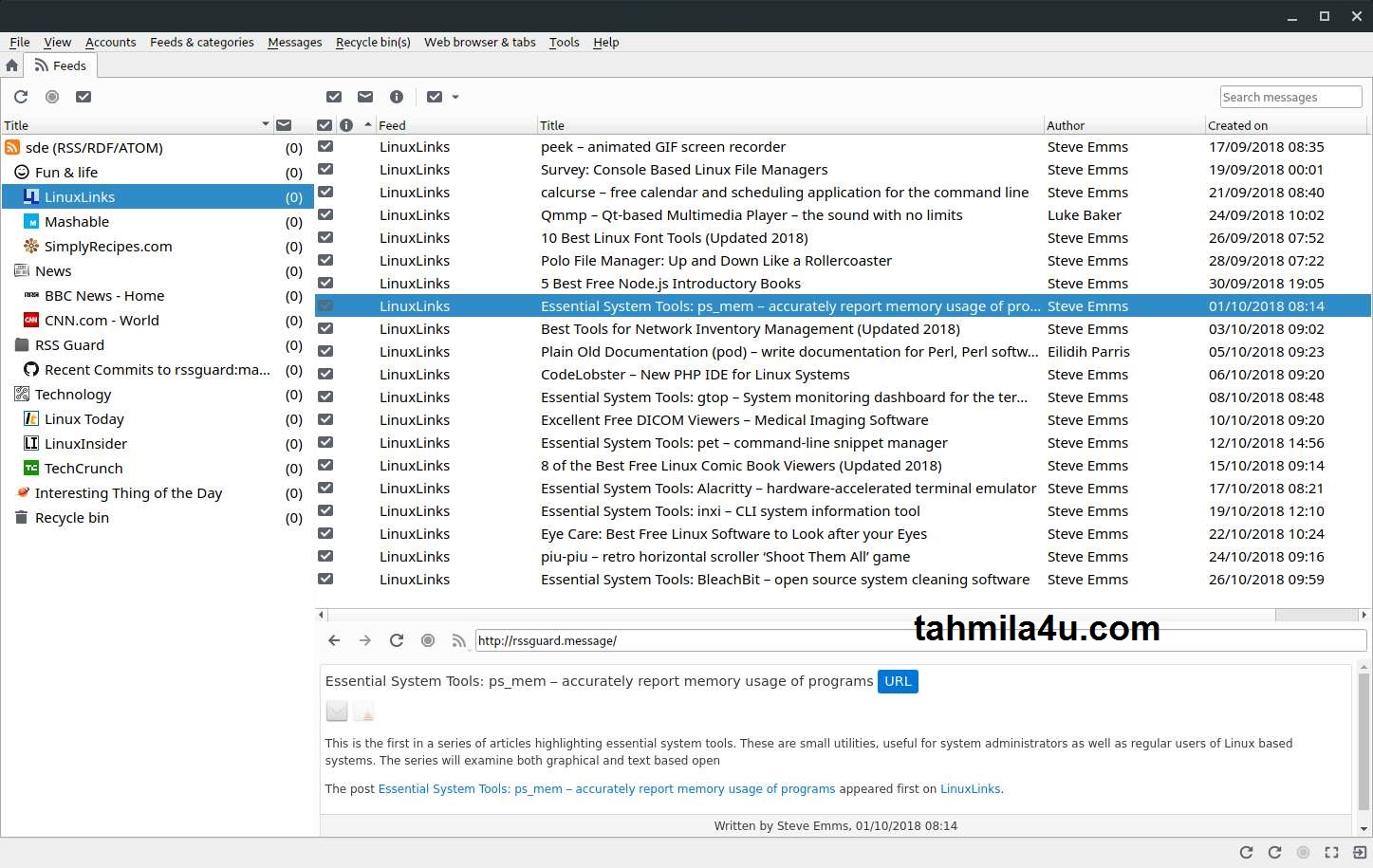Click into the Search messages field
1373x868 pixels.
[1290, 97]
